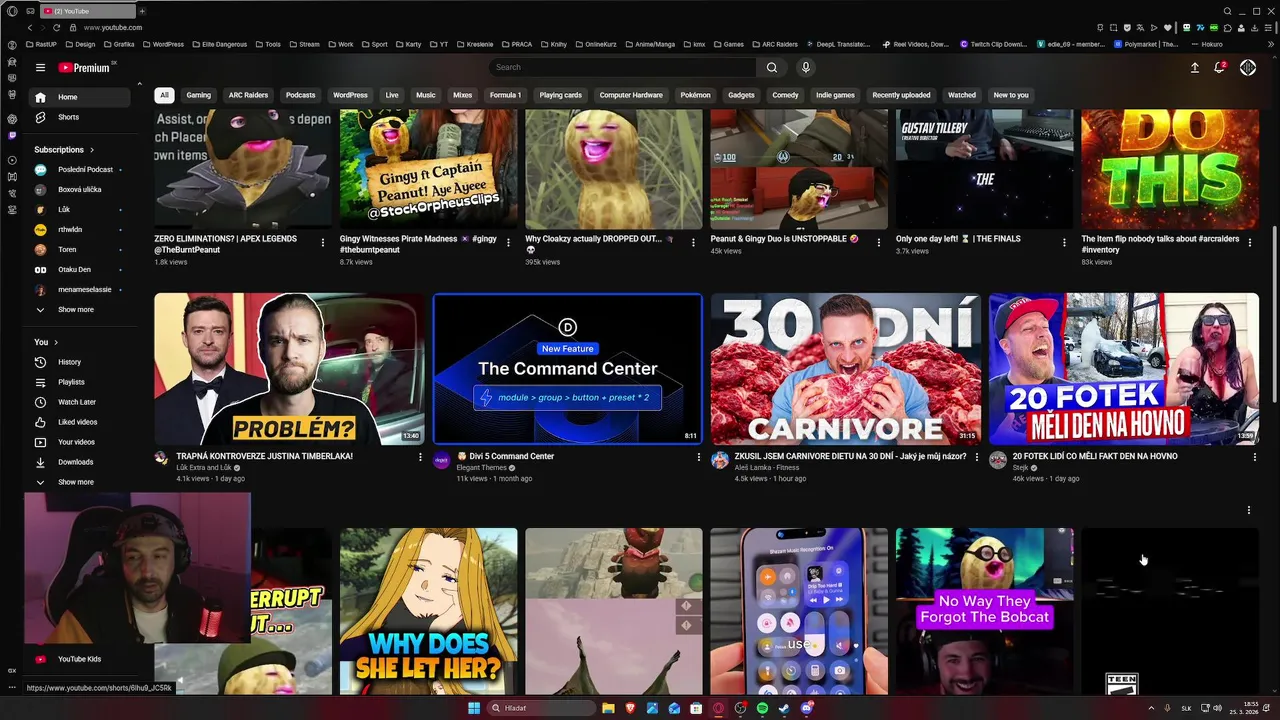
Task: Open the Anime/Manga bookmarks folder
Action: (650, 45)
